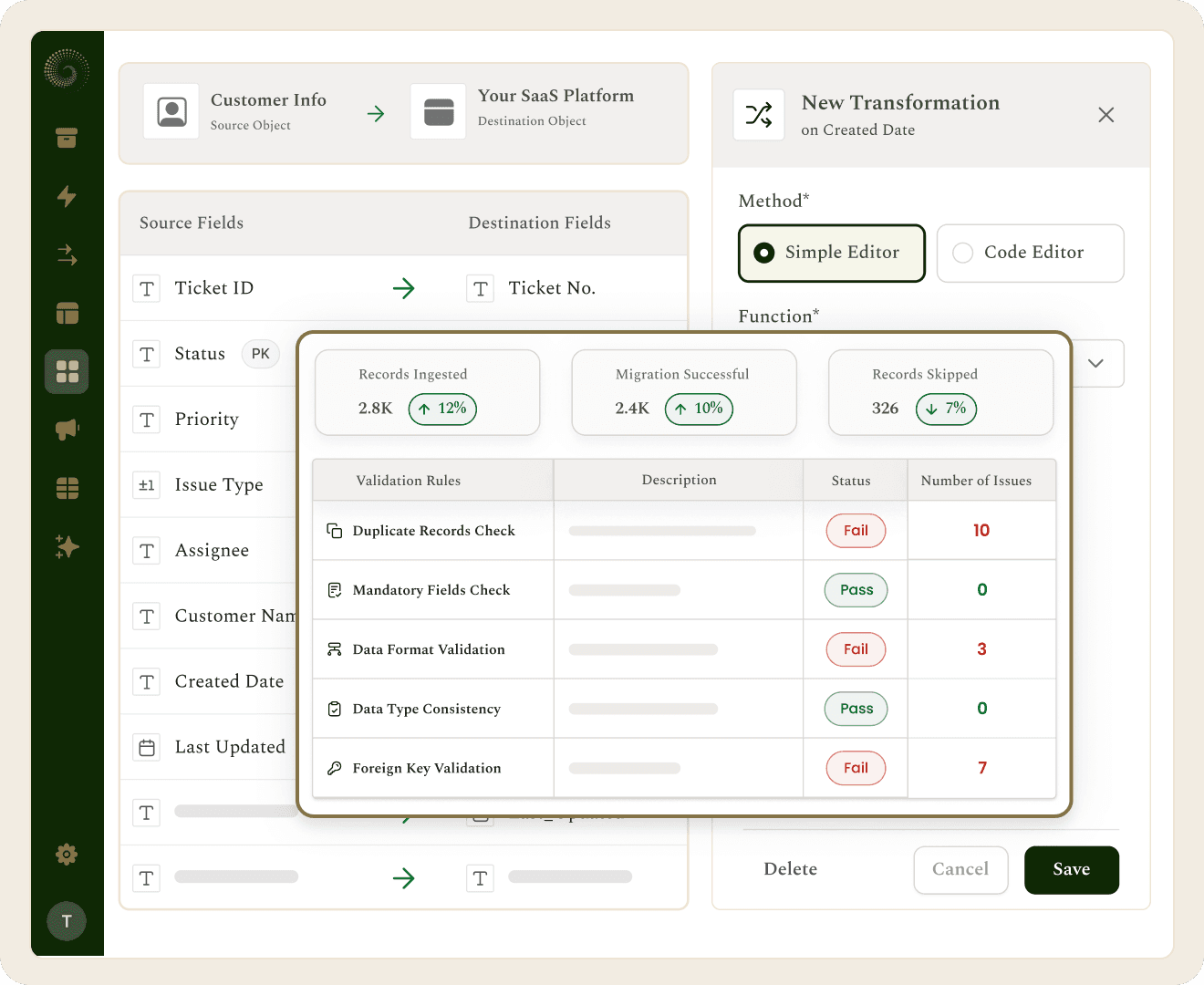Open the T user avatar

(x=67, y=921)
